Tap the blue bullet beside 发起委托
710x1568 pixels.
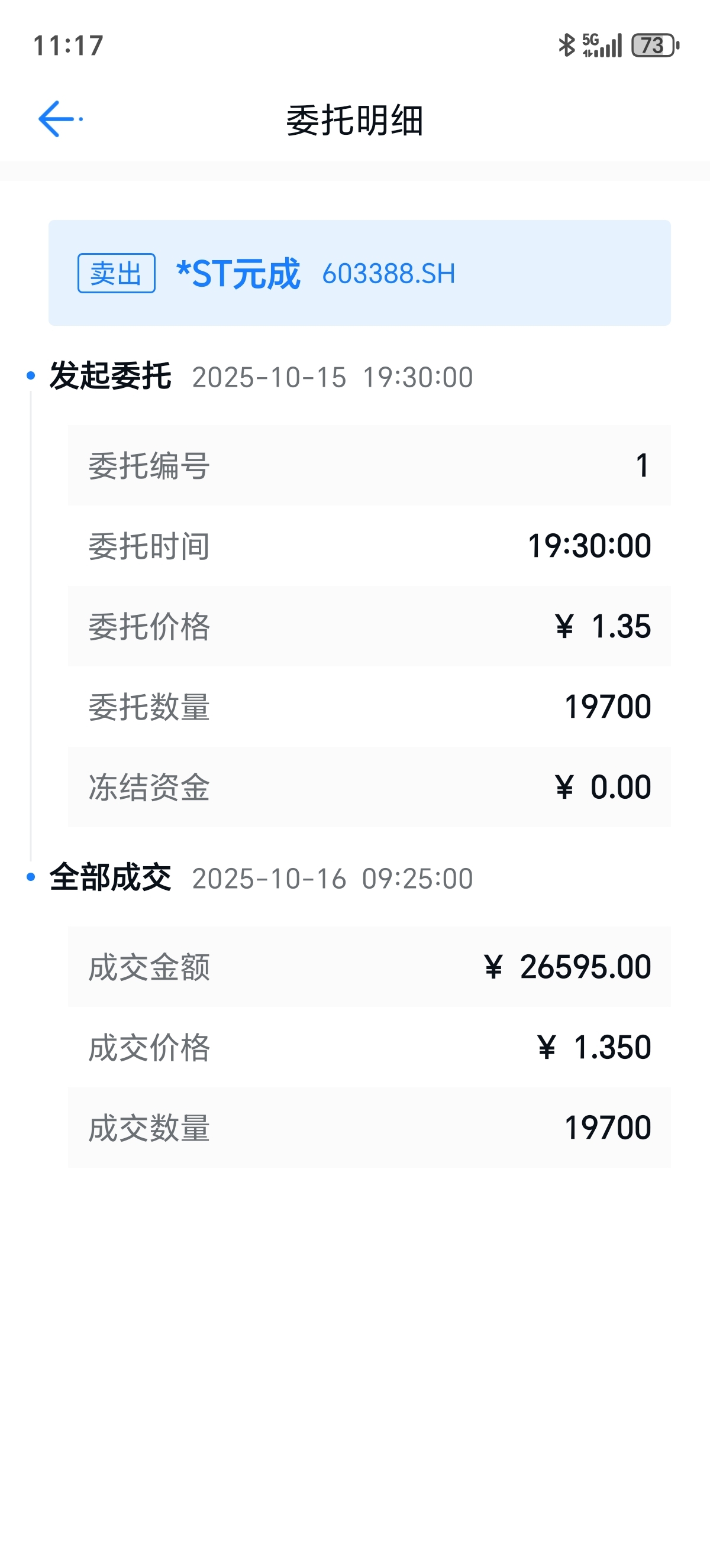coord(30,376)
